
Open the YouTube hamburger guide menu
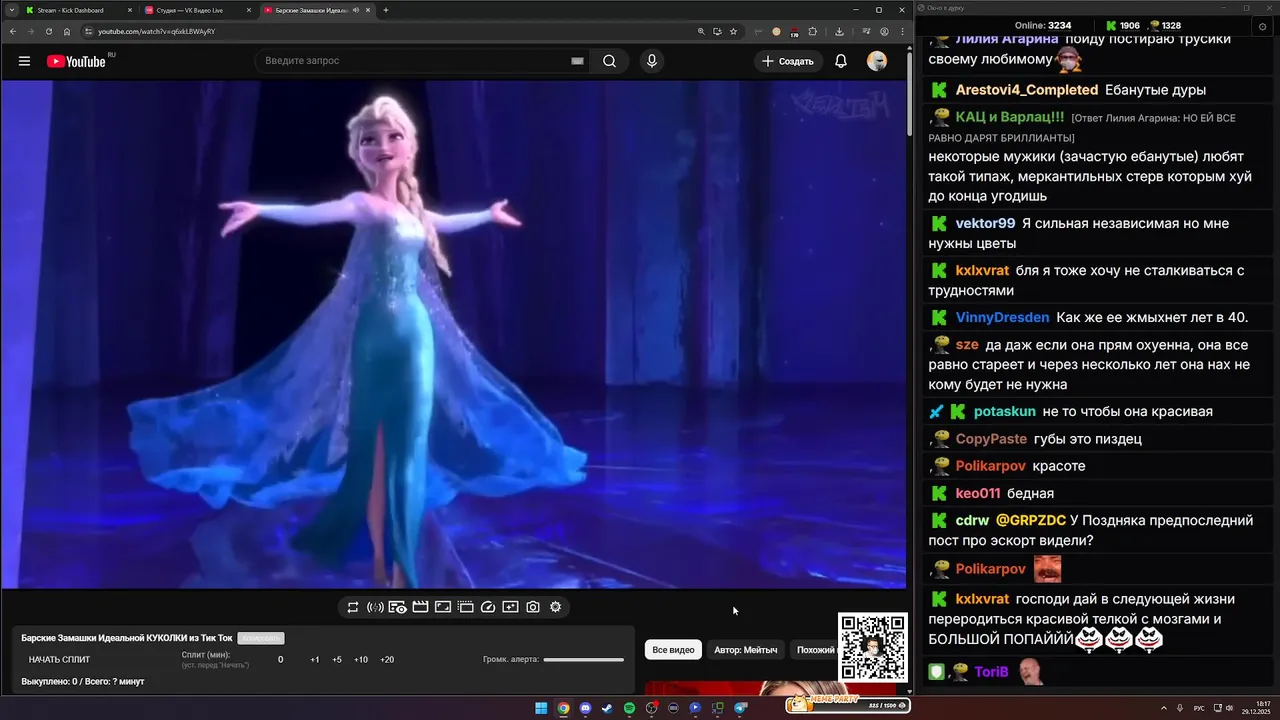[24, 61]
